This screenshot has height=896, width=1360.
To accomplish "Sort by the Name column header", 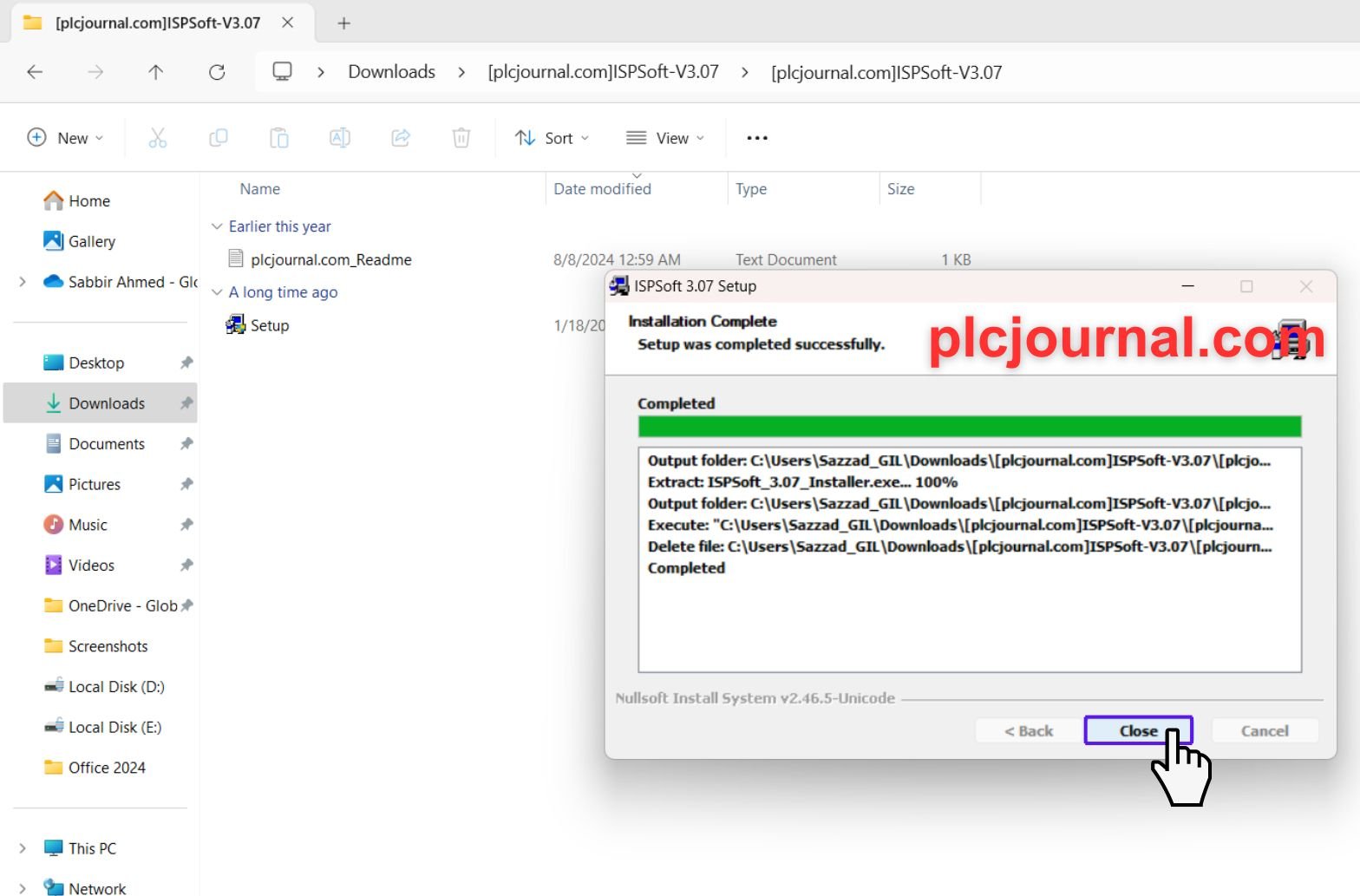I will [260, 189].
